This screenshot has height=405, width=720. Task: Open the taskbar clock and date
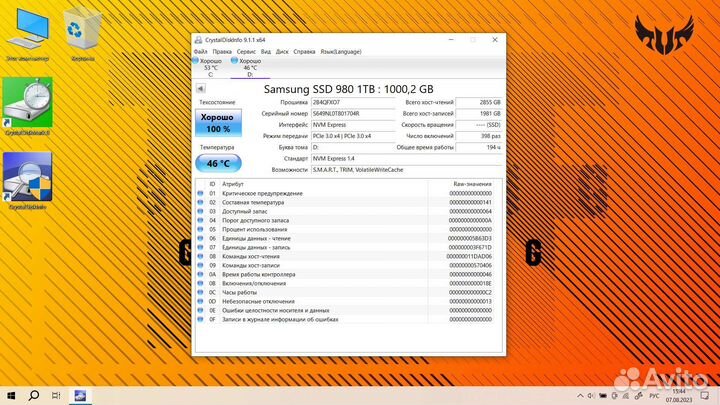pos(679,396)
